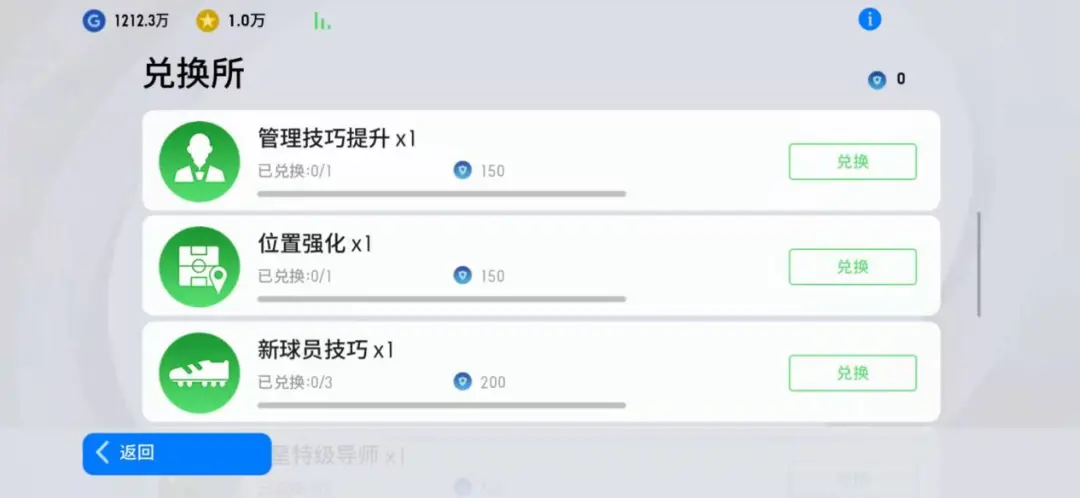Click the blue info icon
Viewport: 1080px width, 498px height.
(x=870, y=19)
